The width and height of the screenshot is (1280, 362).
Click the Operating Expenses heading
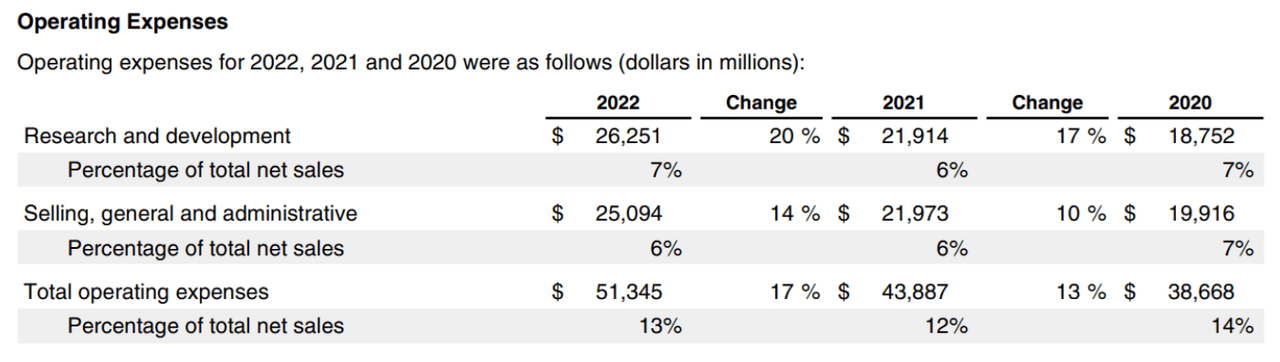click(x=123, y=21)
